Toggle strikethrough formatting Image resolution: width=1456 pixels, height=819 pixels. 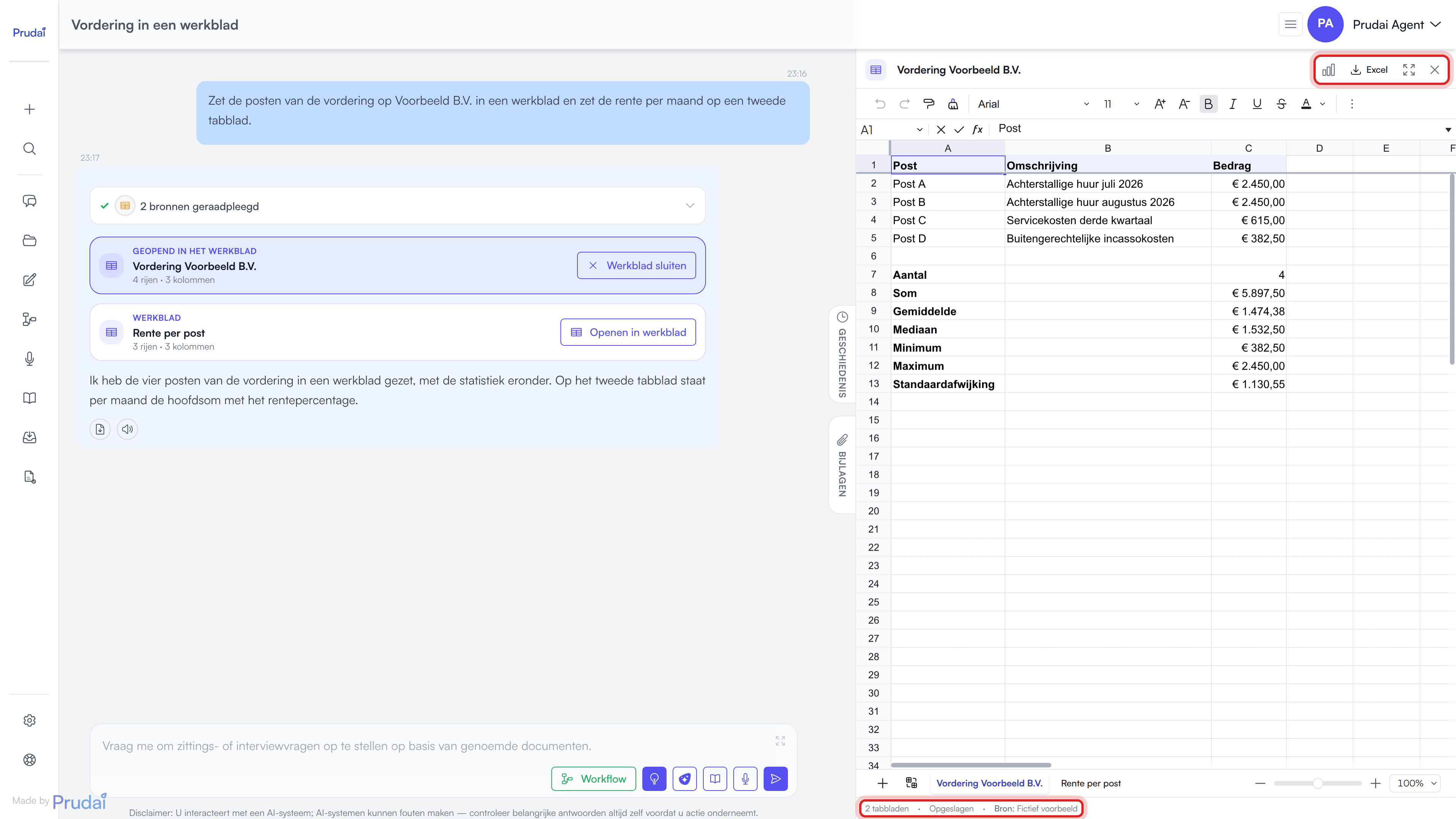[x=1281, y=104]
